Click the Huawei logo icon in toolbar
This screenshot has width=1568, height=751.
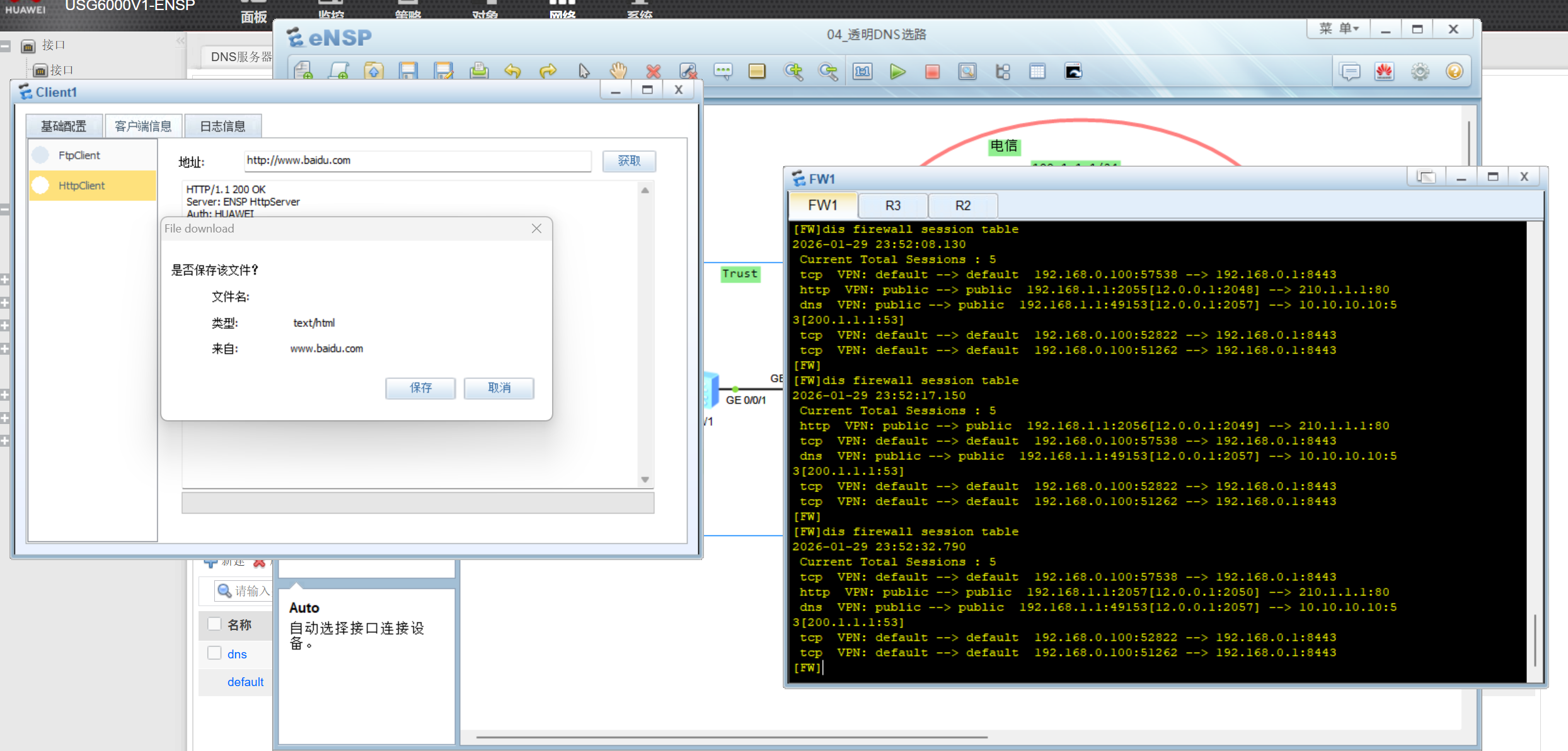point(1384,72)
